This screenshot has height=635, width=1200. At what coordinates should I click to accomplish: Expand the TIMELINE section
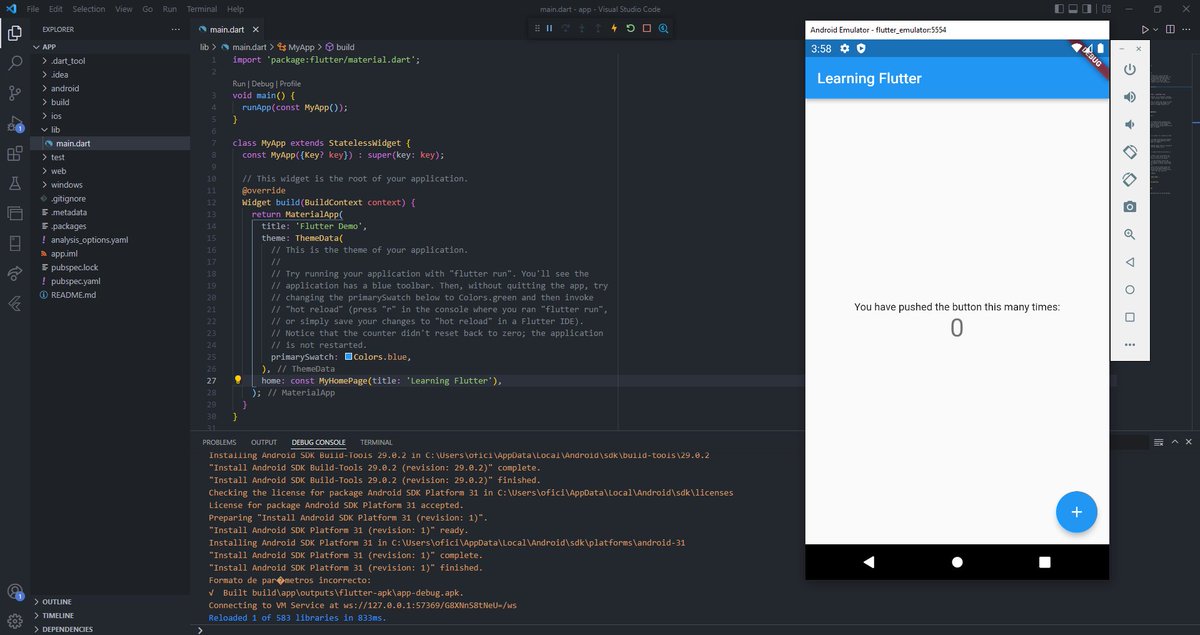tap(110, 615)
